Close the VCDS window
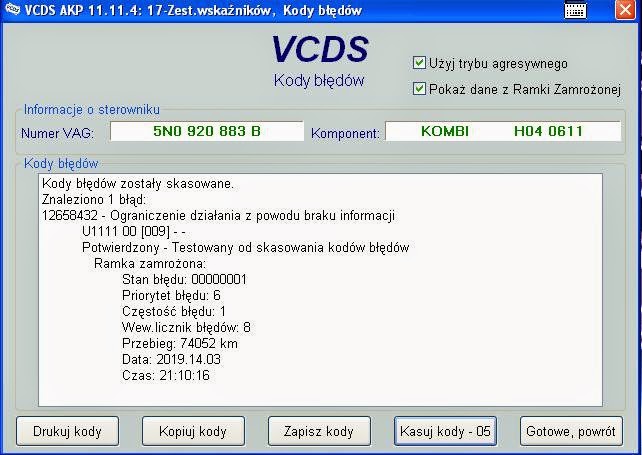Image resolution: width=642 pixels, height=455 pixels. coord(625,9)
